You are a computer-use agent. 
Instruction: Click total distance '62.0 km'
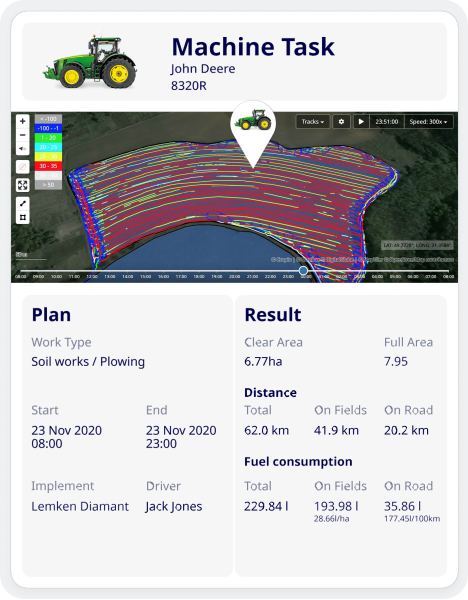(x=266, y=430)
